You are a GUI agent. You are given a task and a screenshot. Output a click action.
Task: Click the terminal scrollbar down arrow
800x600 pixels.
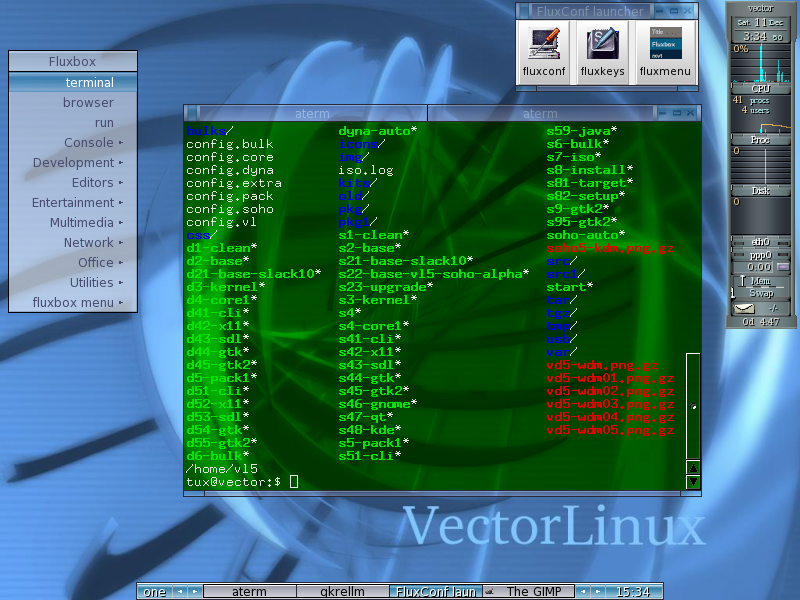click(693, 482)
